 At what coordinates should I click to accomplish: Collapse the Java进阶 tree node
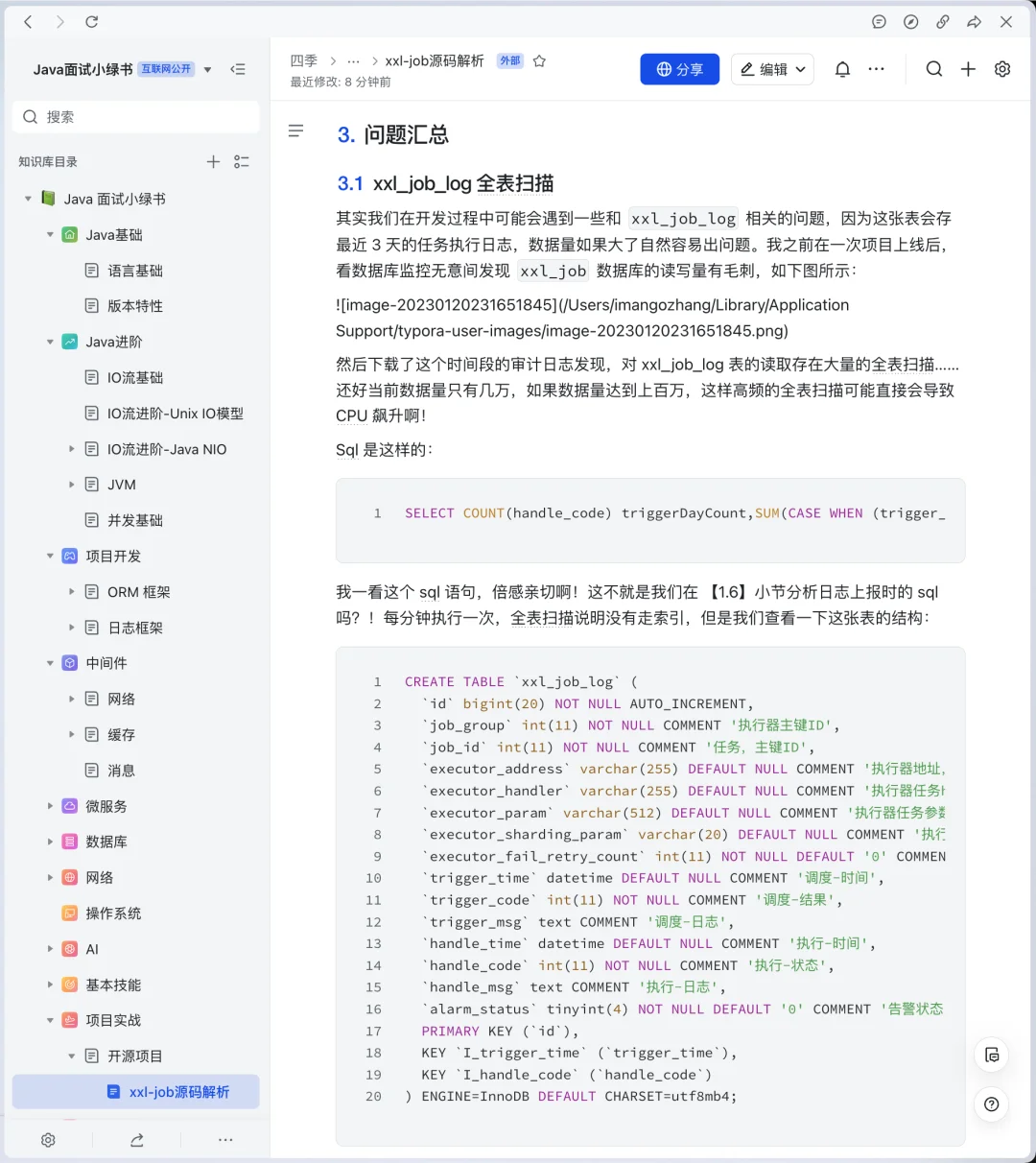pos(50,342)
